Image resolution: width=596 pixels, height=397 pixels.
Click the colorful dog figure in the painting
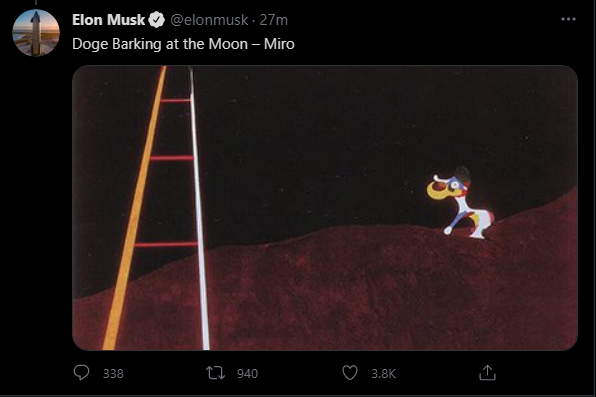tap(460, 203)
